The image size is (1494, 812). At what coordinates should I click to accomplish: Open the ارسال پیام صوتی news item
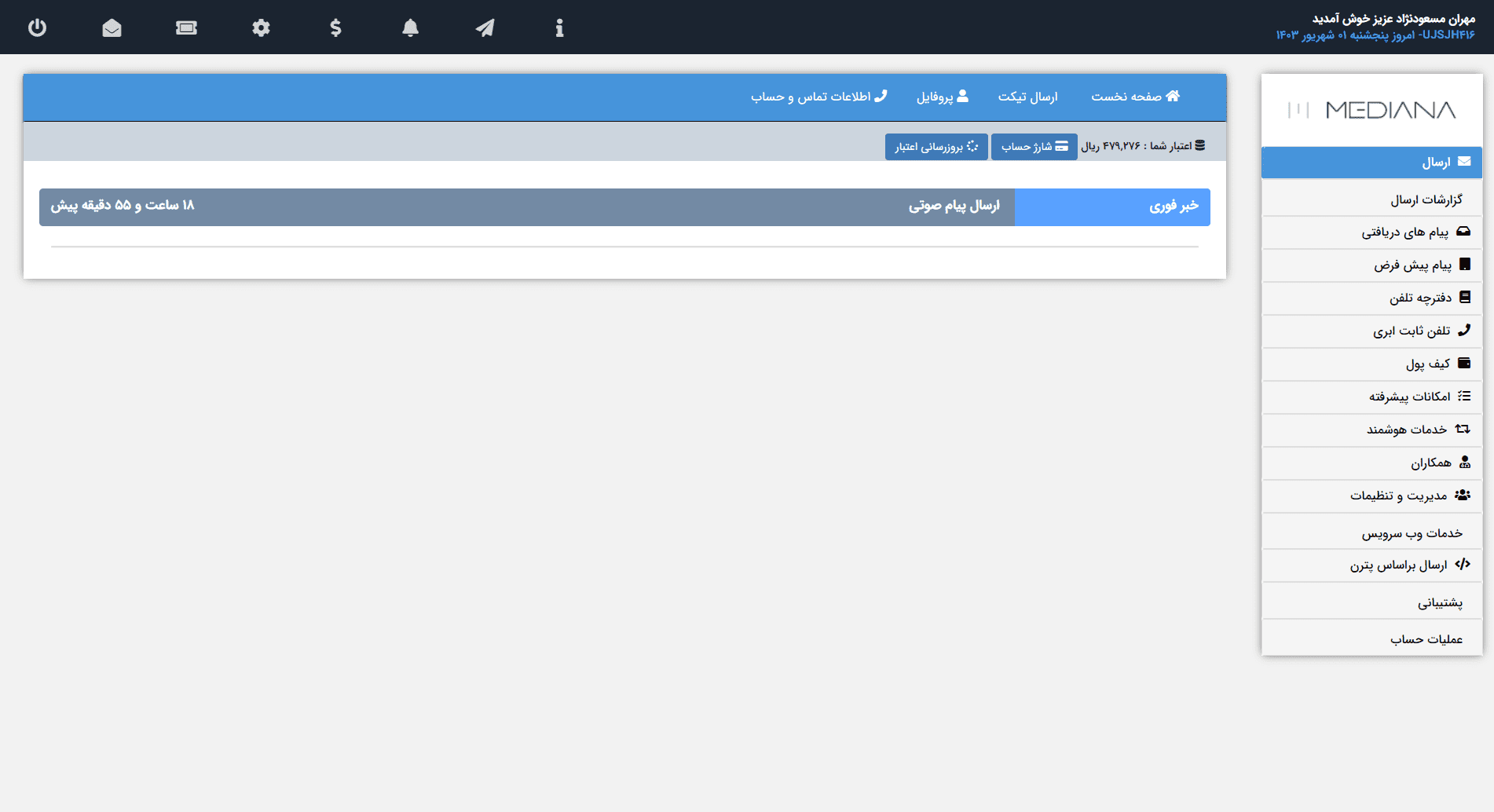pos(954,206)
